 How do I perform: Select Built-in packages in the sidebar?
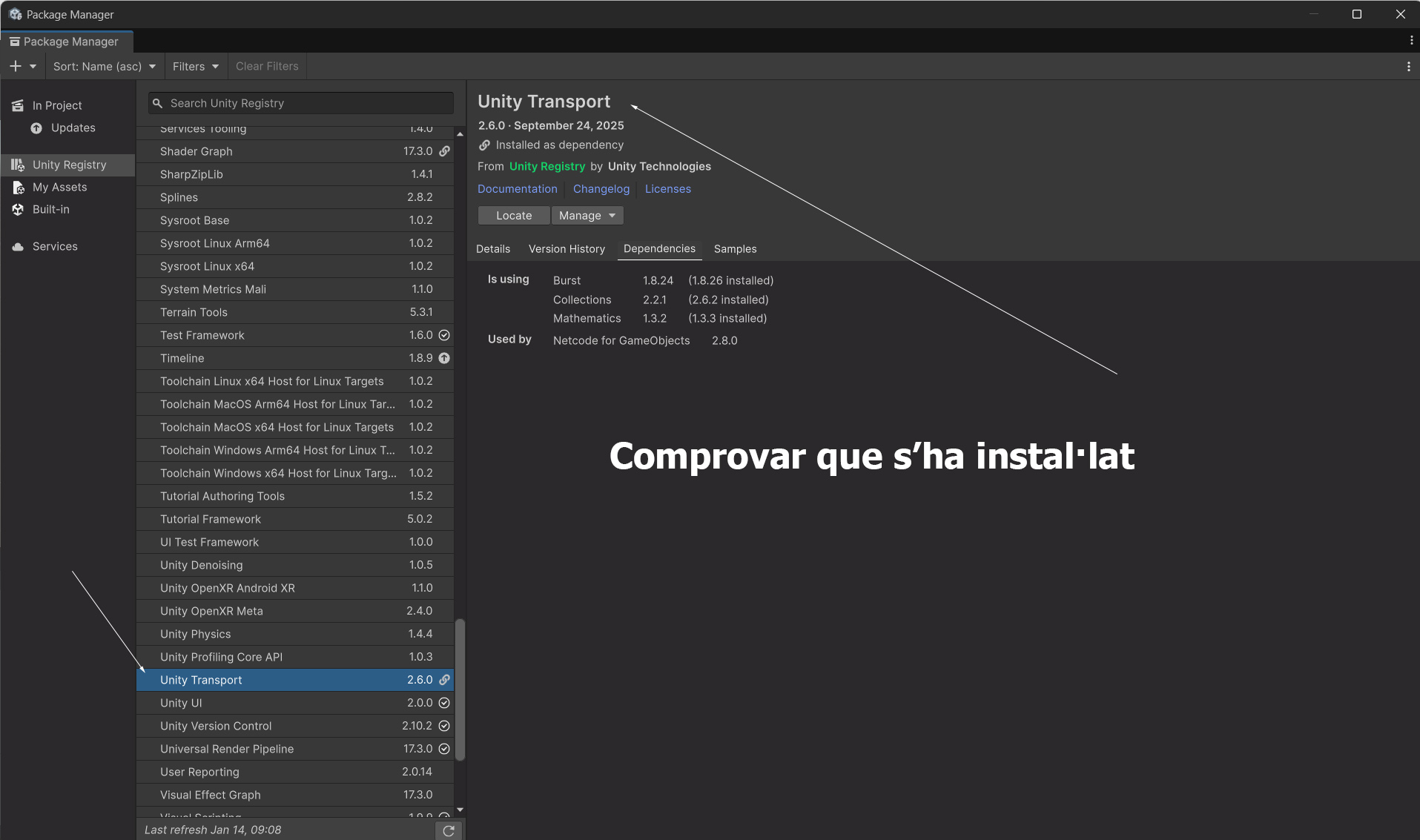tap(50, 209)
